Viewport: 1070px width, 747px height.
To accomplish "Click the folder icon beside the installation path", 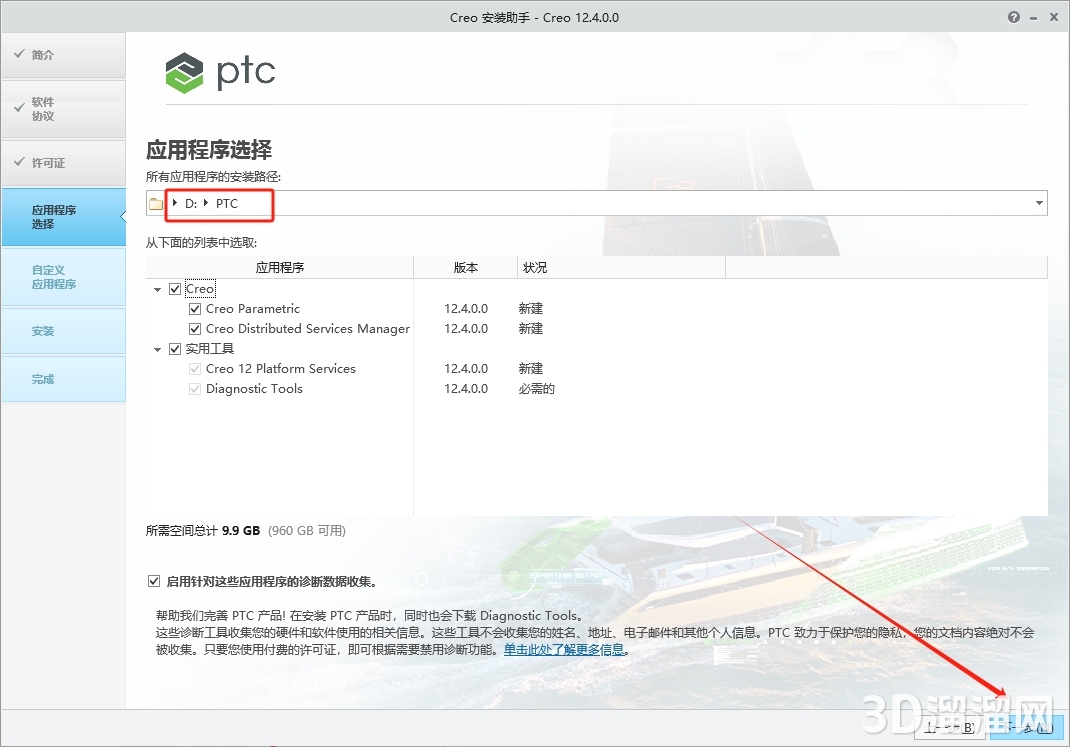I will pos(156,203).
